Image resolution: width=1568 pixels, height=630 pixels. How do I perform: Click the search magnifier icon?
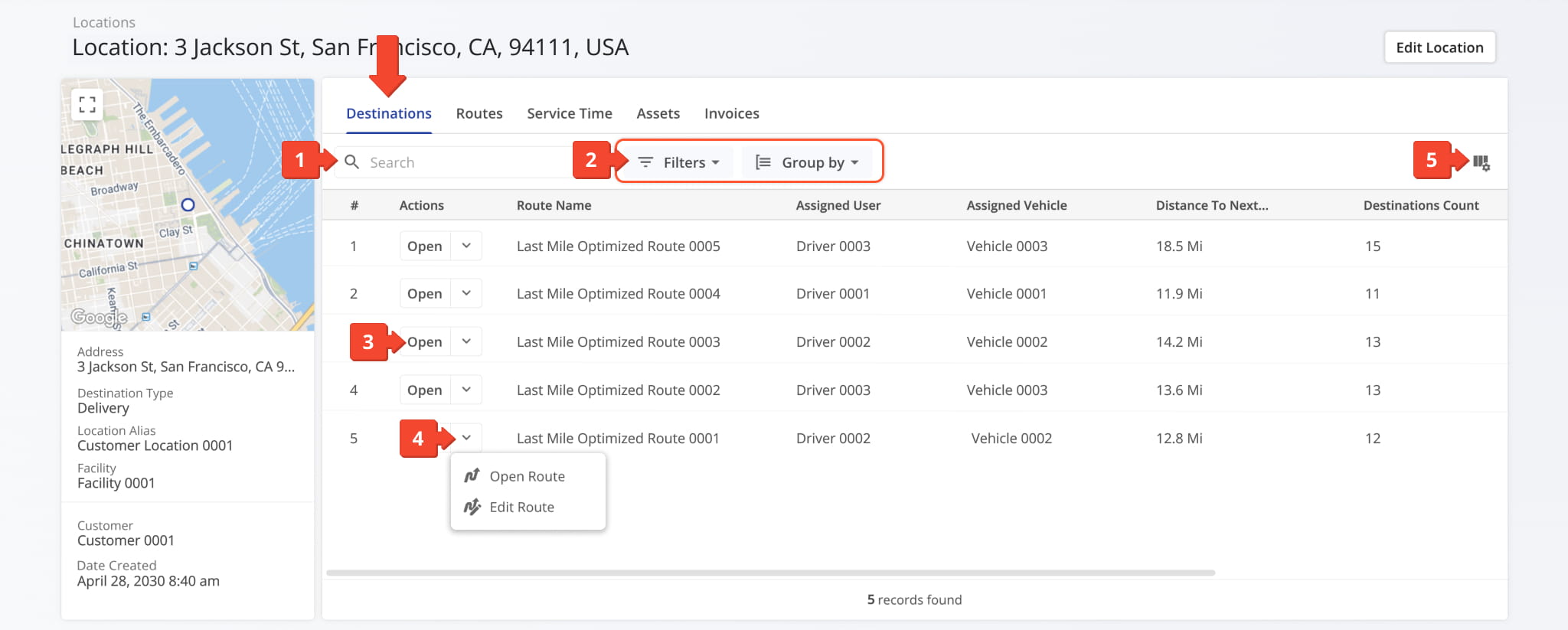point(351,162)
